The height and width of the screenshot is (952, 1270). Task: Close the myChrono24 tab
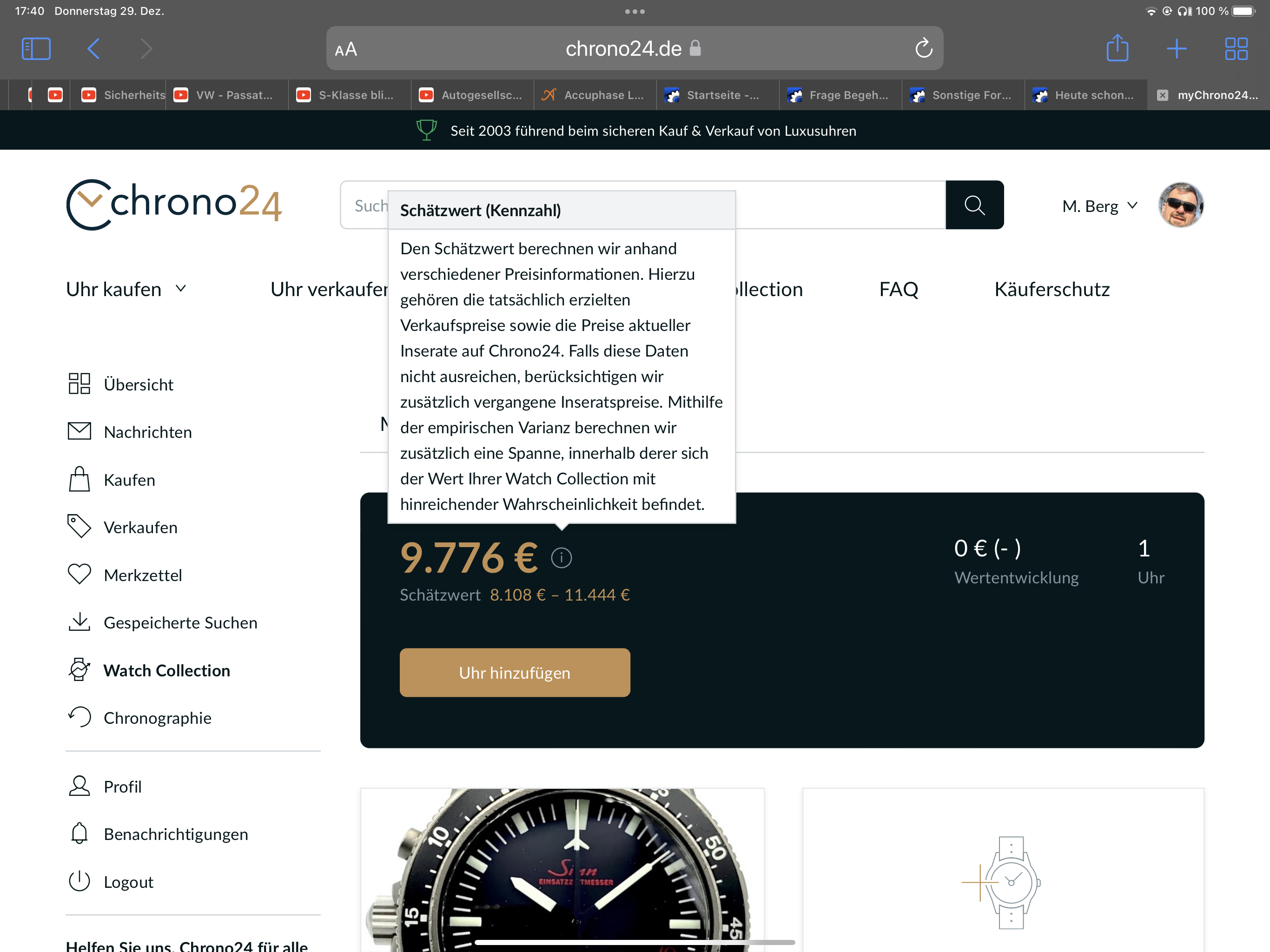[1162, 95]
